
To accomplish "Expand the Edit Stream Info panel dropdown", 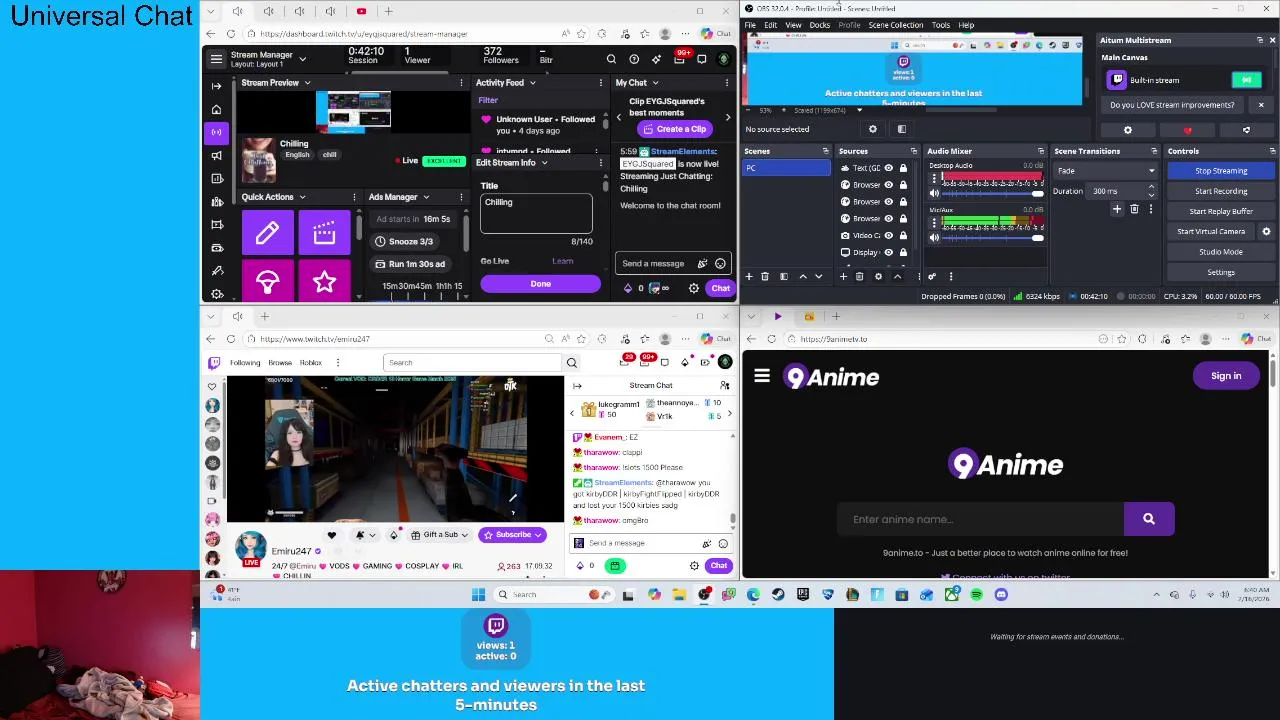I will coord(544,163).
